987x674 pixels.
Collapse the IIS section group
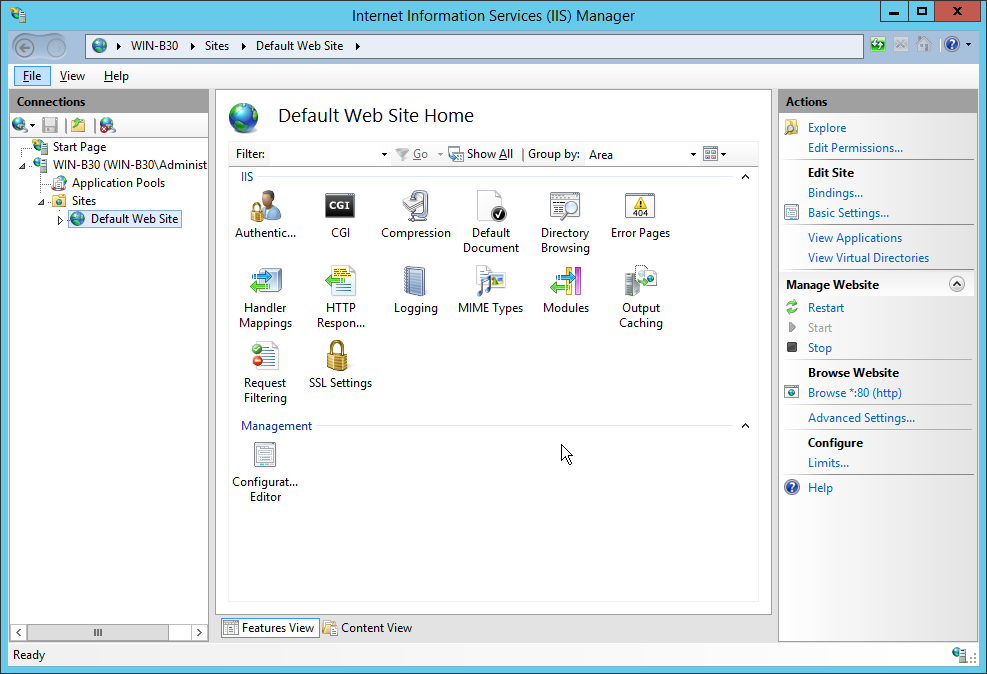tap(745, 177)
